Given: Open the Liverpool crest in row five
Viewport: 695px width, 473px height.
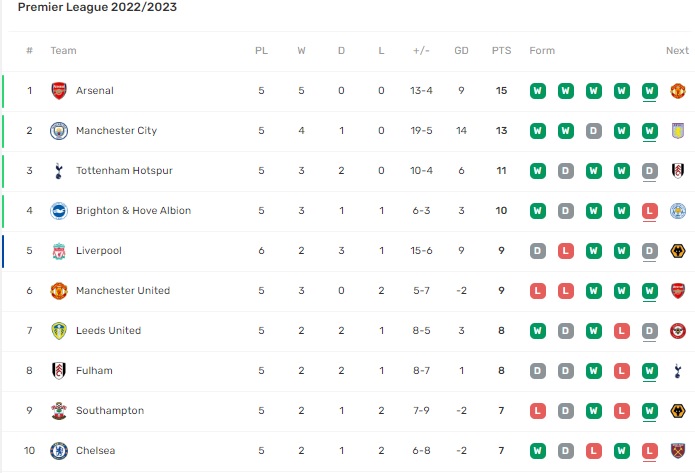Looking at the screenshot, I should pyautogui.click(x=59, y=251).
